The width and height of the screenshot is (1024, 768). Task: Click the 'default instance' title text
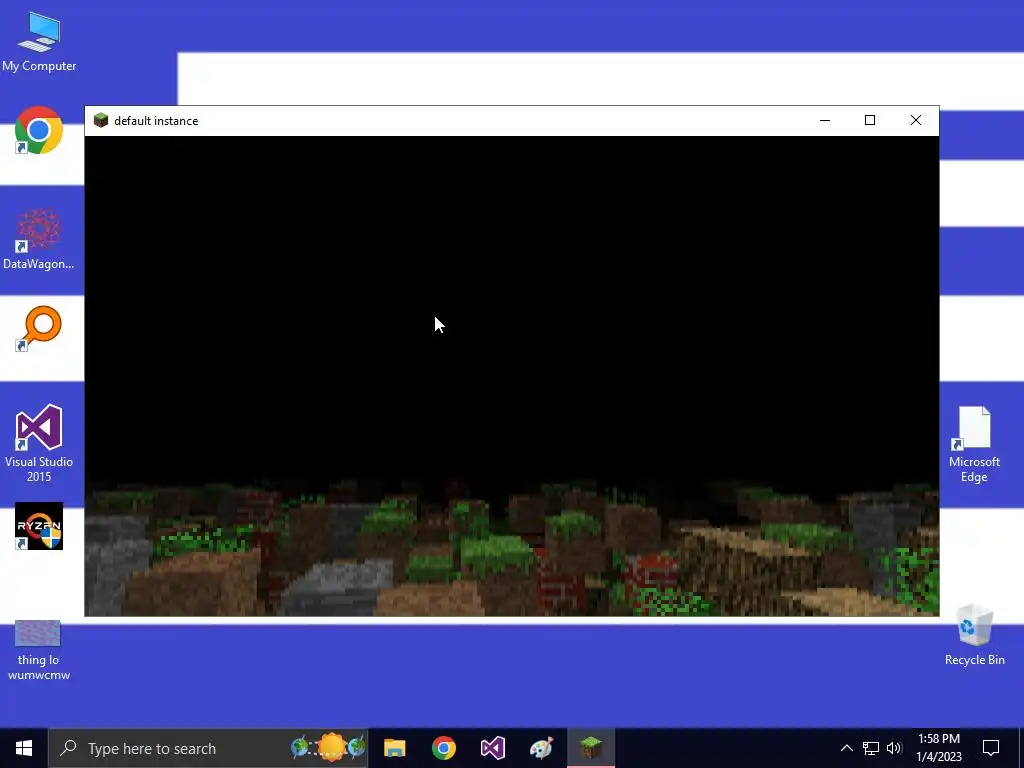coord(156,121)
